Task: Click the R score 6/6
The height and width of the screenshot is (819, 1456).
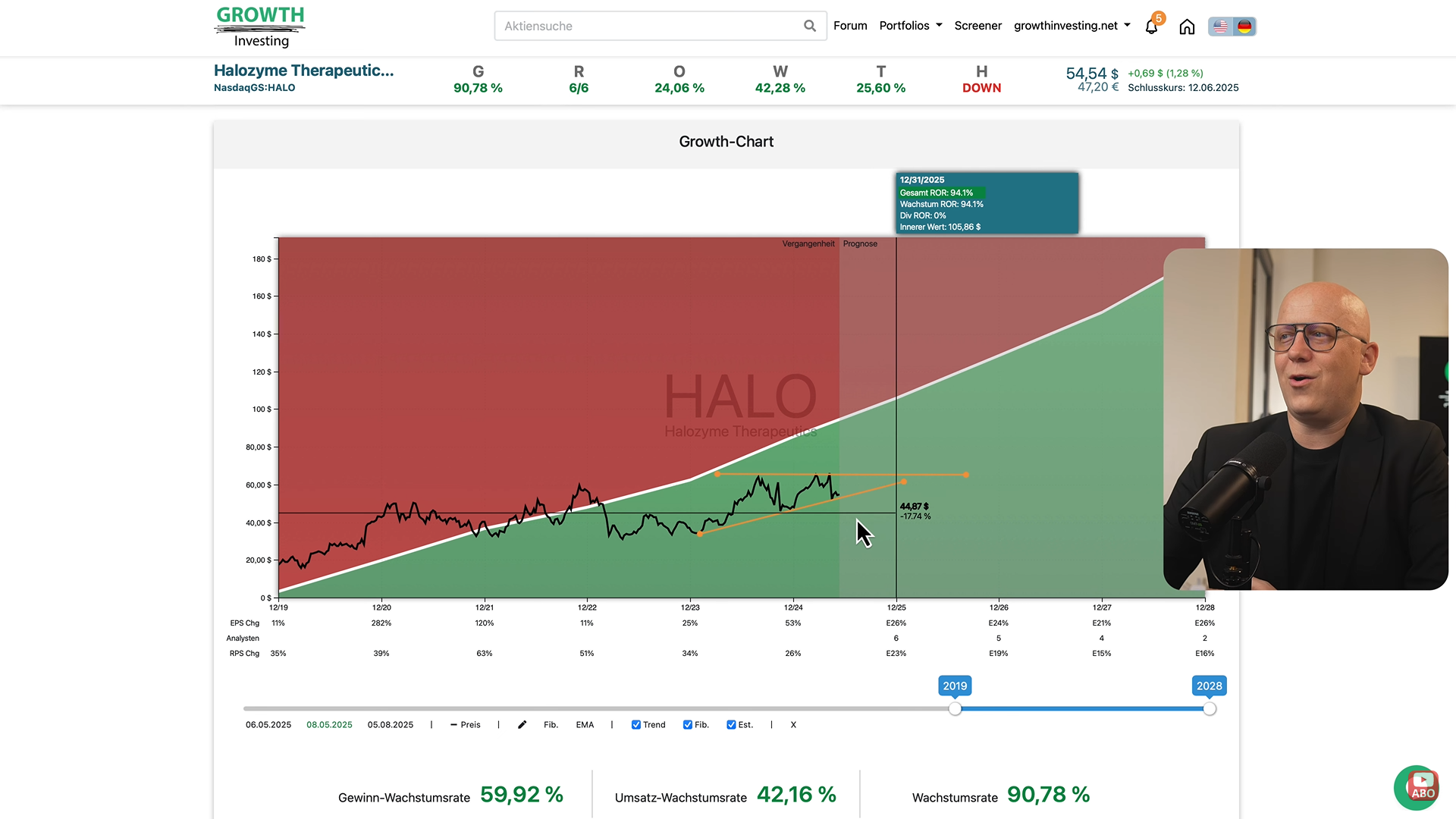Action: tap(579, 88)
